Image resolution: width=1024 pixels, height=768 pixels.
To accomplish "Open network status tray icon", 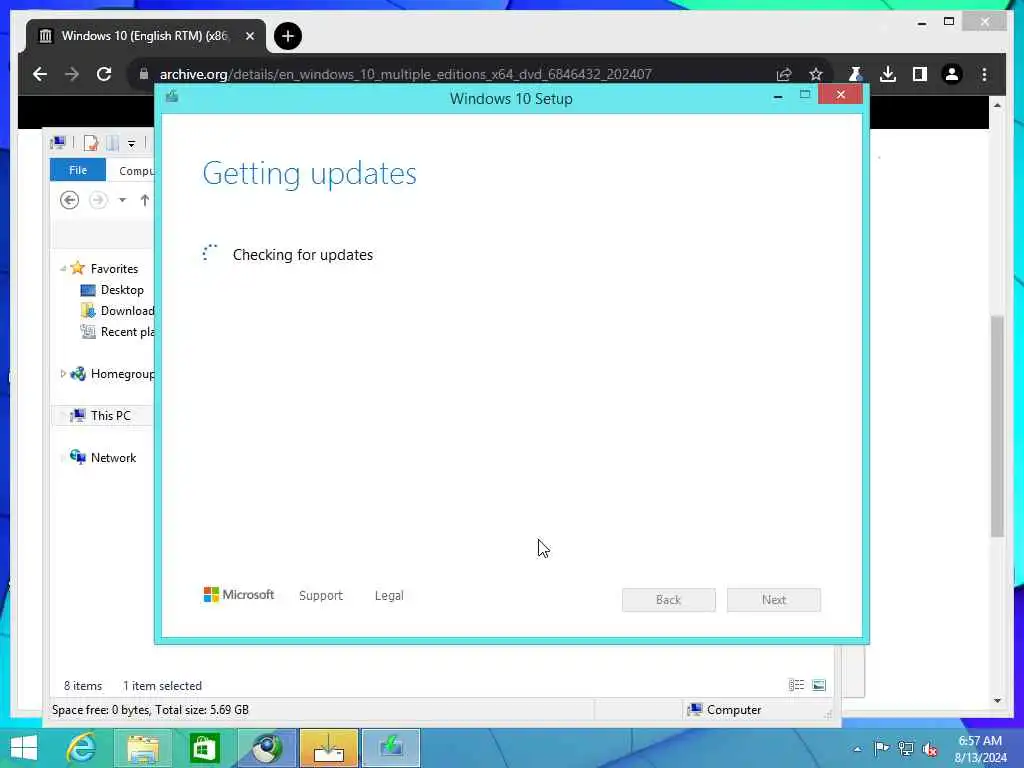I will point(906,748).
